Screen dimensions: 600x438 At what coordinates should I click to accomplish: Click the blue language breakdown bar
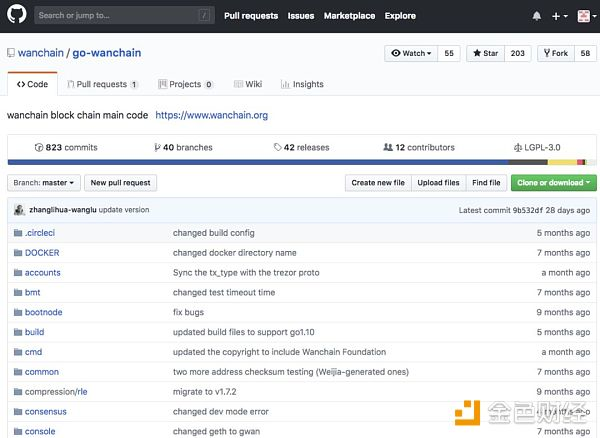(x=258, y=162)
